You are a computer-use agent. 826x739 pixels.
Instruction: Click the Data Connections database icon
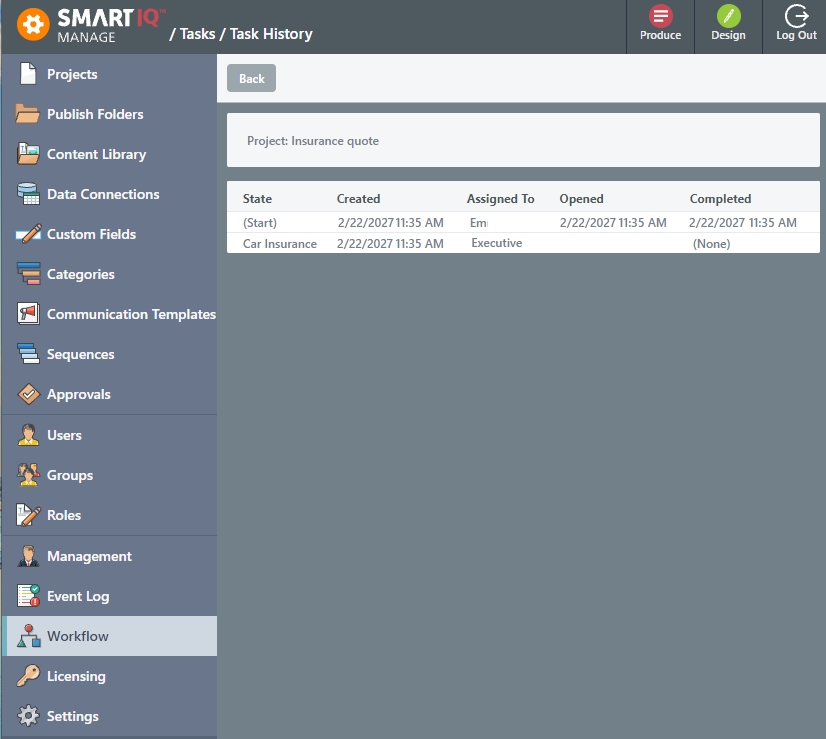point(28,194)
